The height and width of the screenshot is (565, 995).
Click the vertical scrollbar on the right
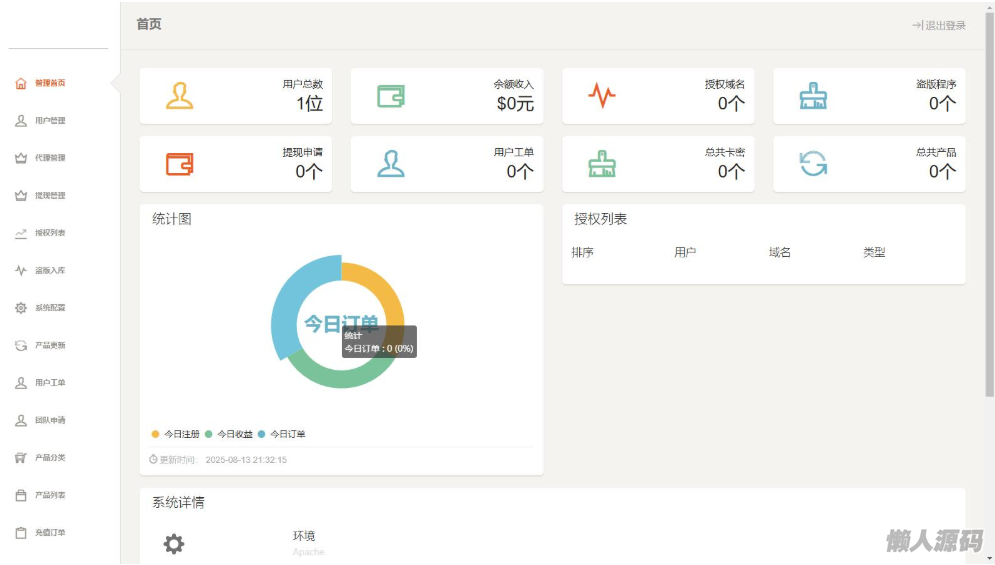coord(989,200)
